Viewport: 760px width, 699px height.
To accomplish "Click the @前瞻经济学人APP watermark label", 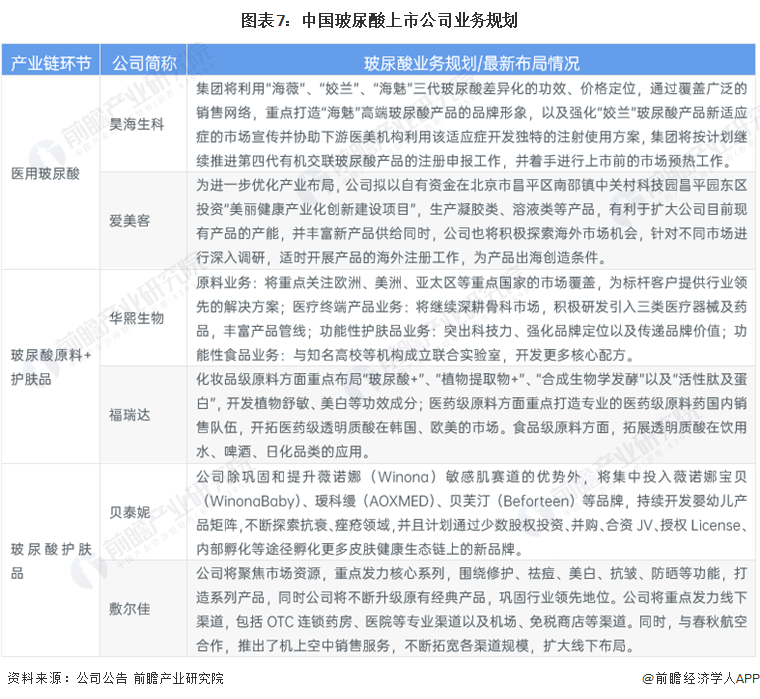I will 701,678.
